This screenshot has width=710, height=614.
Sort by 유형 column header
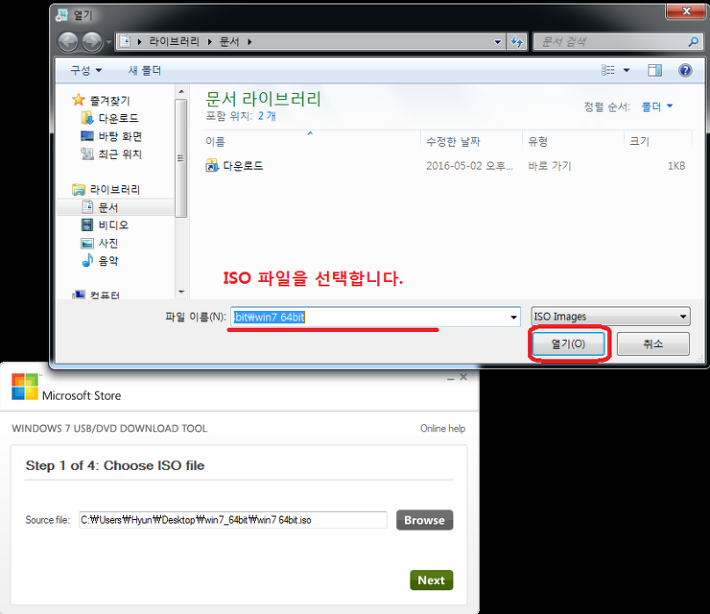[x=574, y=142]
